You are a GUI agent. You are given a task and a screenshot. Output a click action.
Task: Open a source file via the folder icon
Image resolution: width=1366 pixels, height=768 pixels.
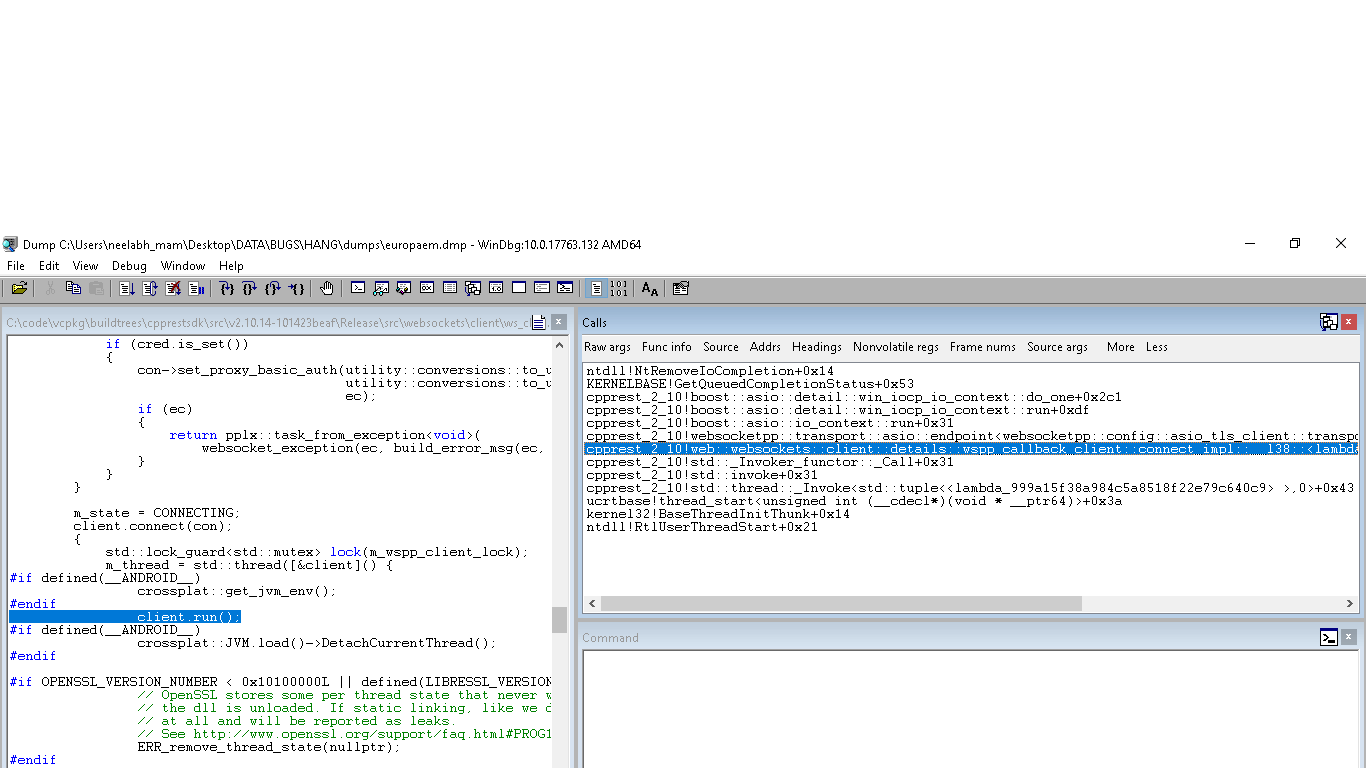pyautogui.click(x=18, y=288)
